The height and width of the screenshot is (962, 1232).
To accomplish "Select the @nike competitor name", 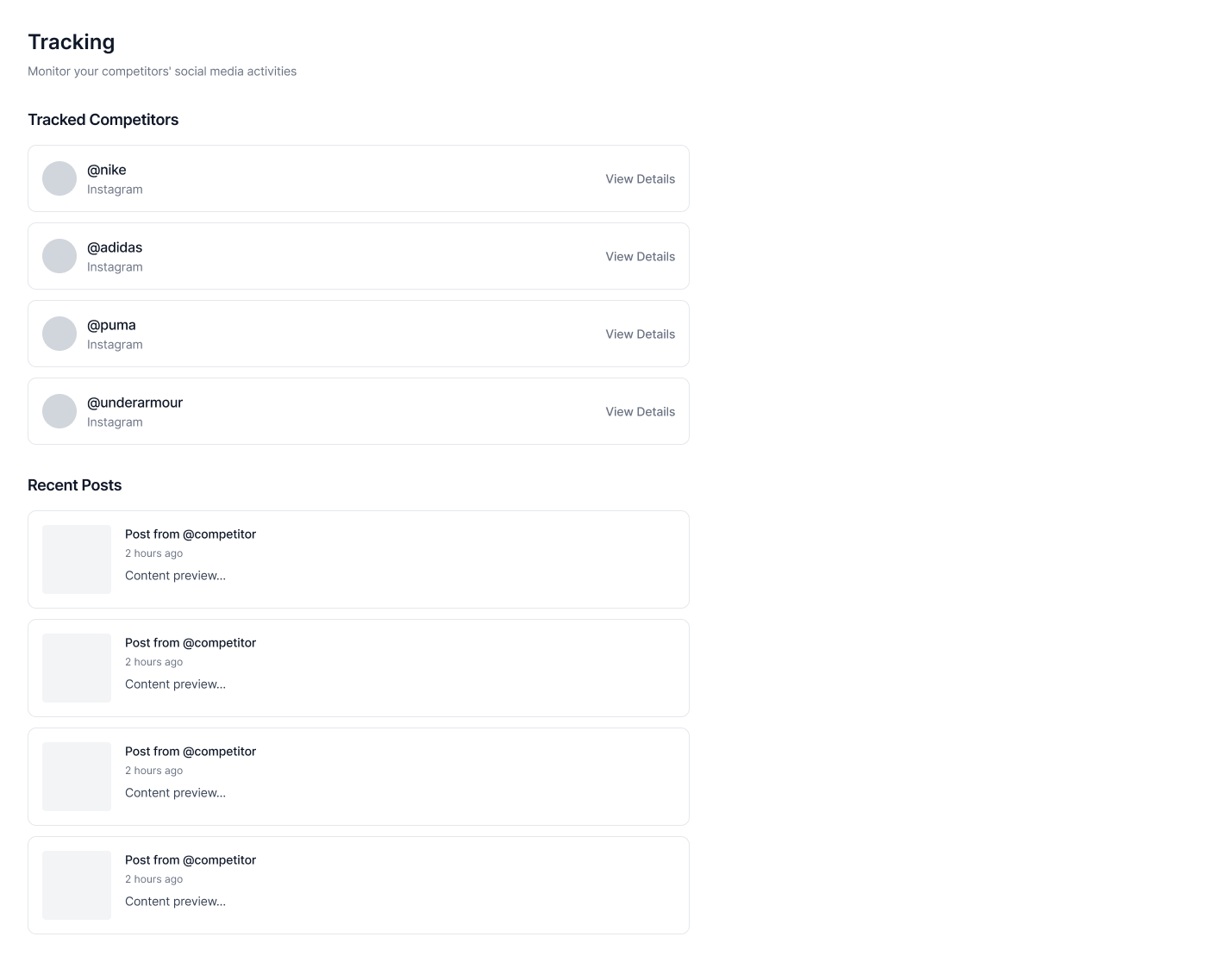I will point(107,170).
